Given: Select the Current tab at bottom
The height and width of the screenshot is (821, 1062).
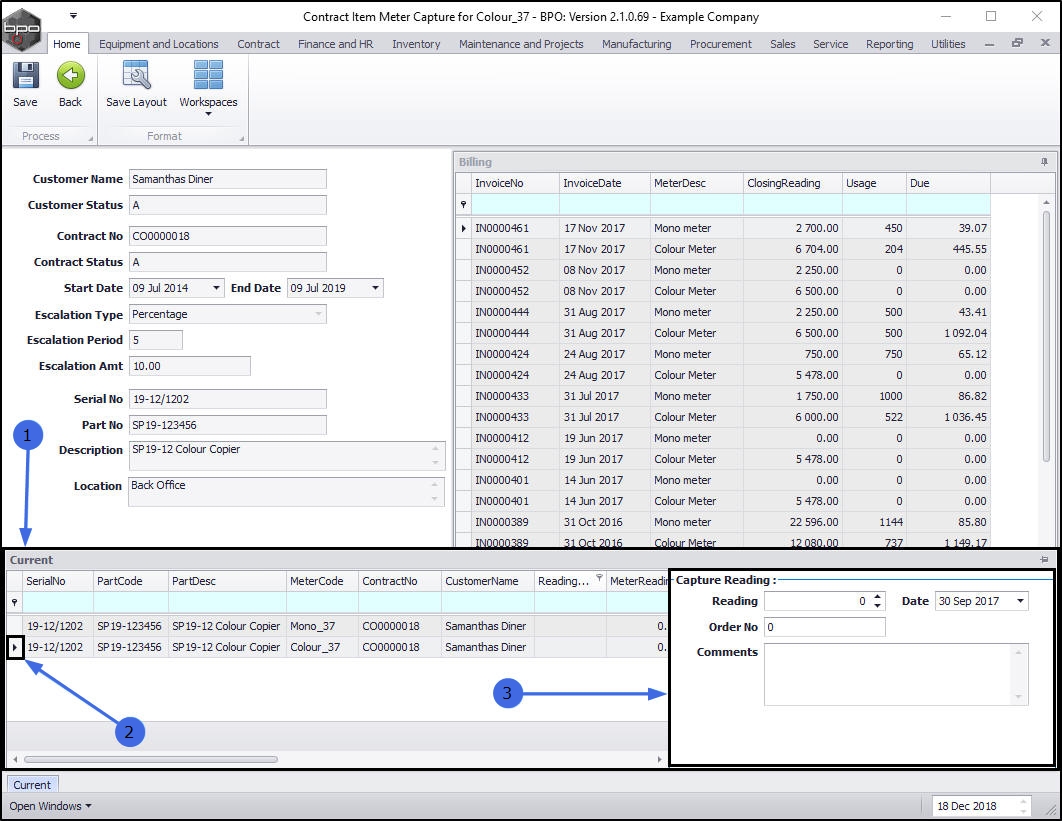Looking at the screenshot, I should (32, 785).
